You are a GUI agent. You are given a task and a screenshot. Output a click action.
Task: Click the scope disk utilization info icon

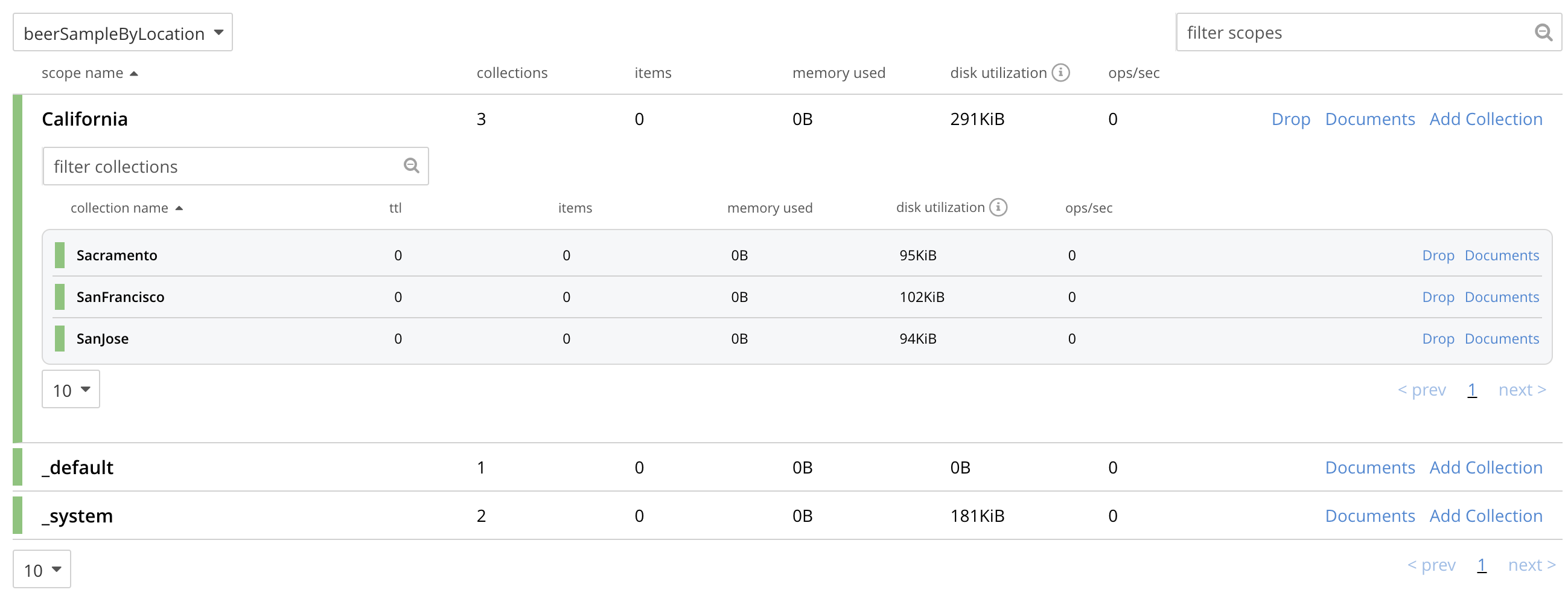pos(1061,72)
